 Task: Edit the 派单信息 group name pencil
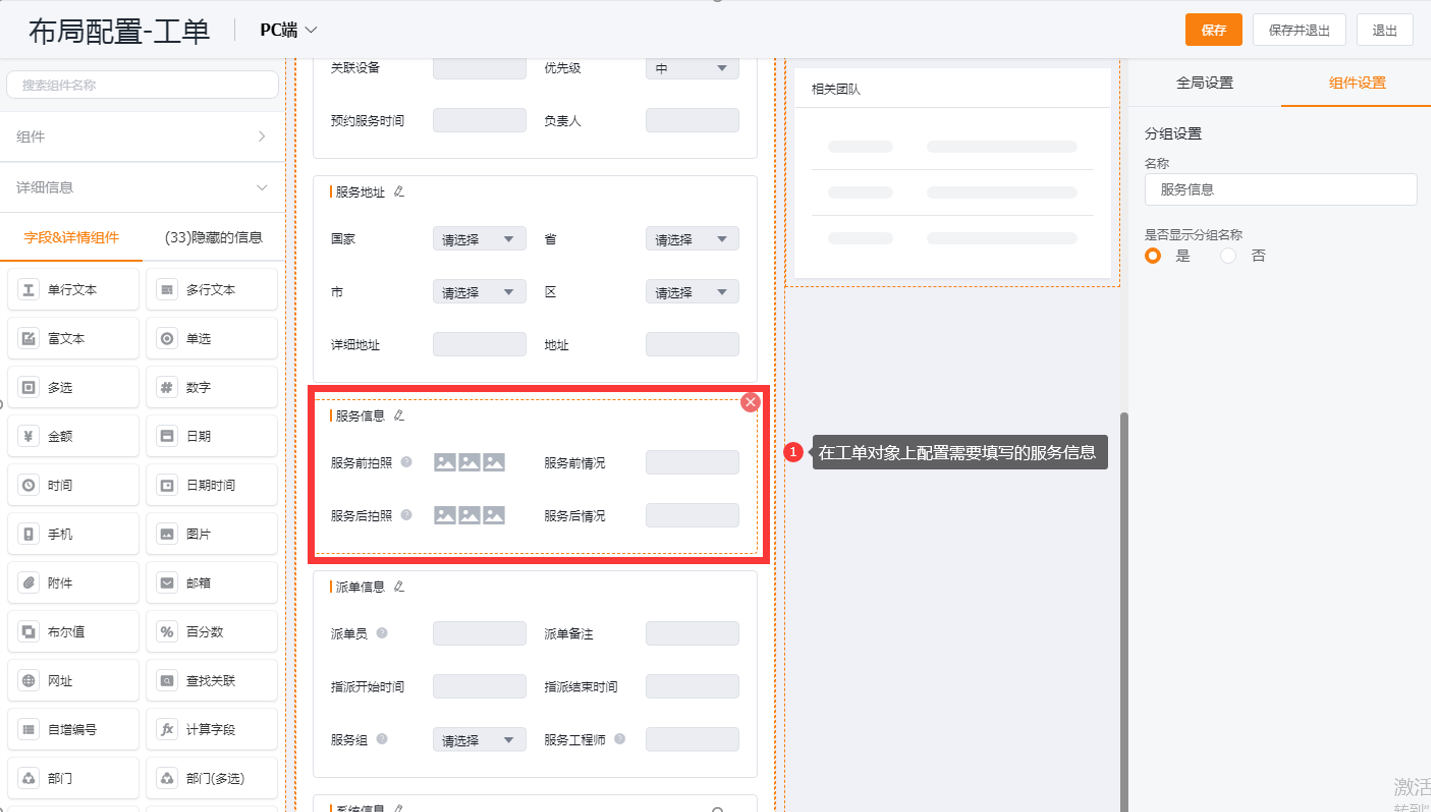coord(399,586)
